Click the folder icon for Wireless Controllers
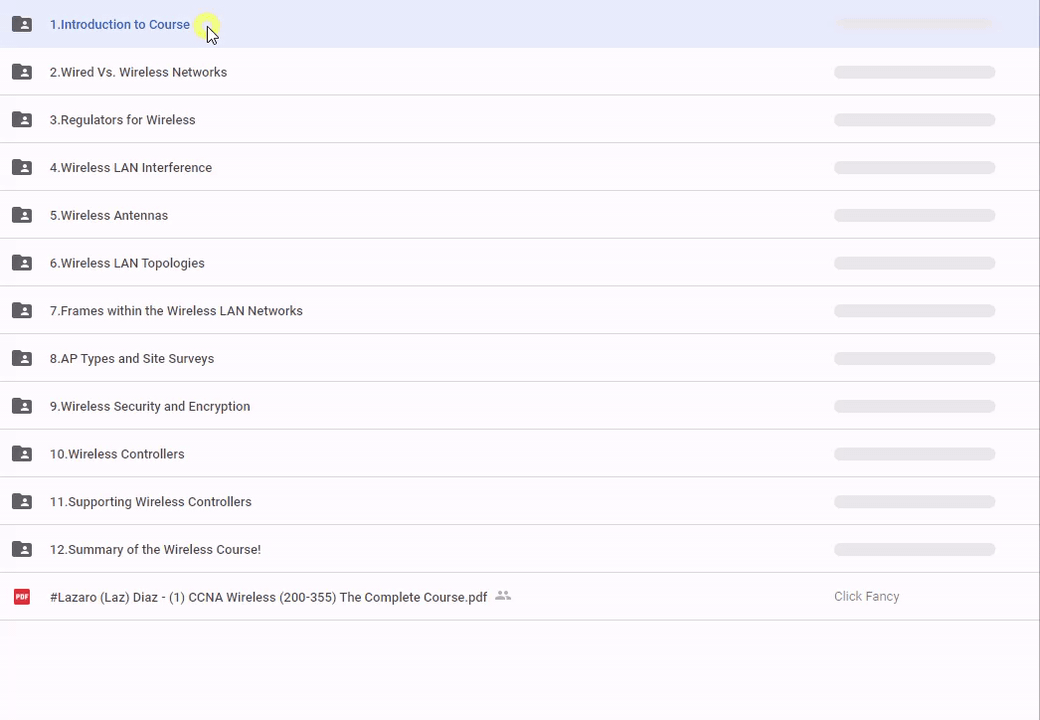The height and width of the screenshot is (720, 1040). click(22, 454)
